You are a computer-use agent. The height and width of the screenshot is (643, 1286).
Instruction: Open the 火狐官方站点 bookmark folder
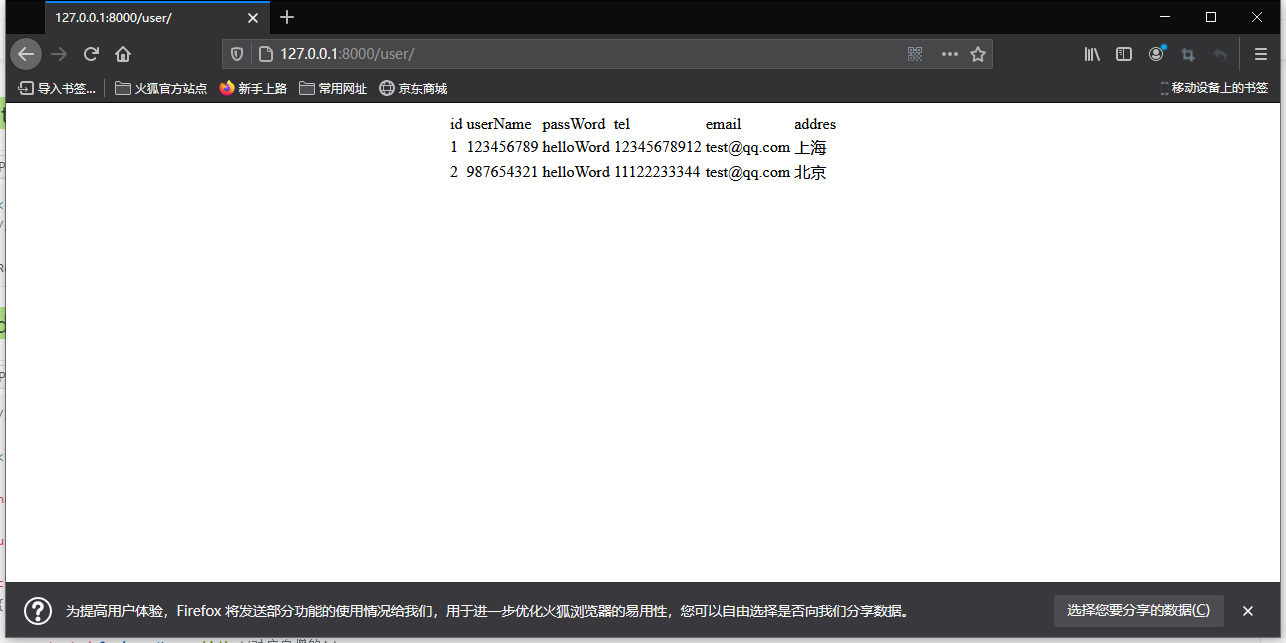(161, 88)
